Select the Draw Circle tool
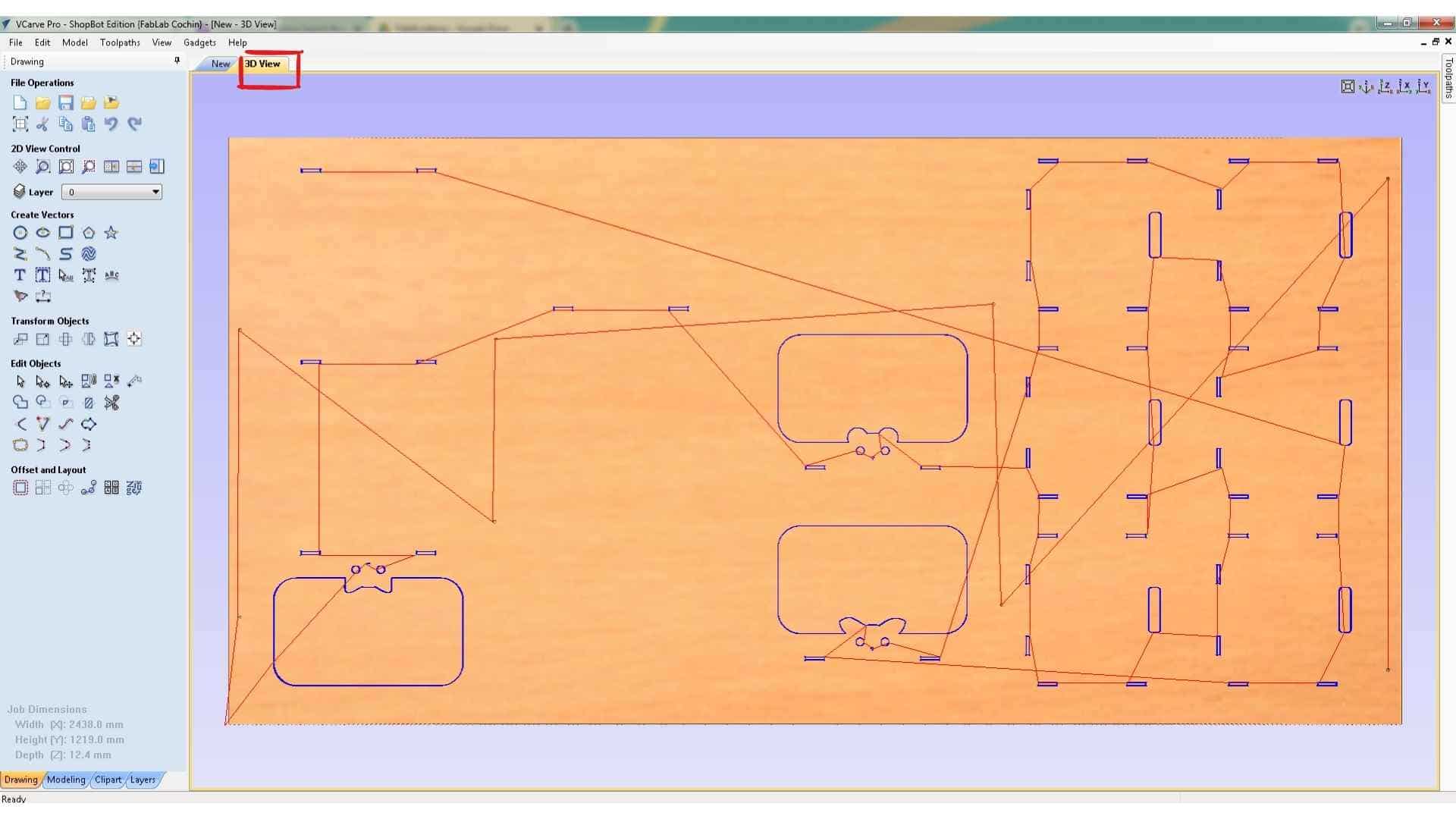Image resolution: width=1456 pixels, height=819 pixels. 20,233
